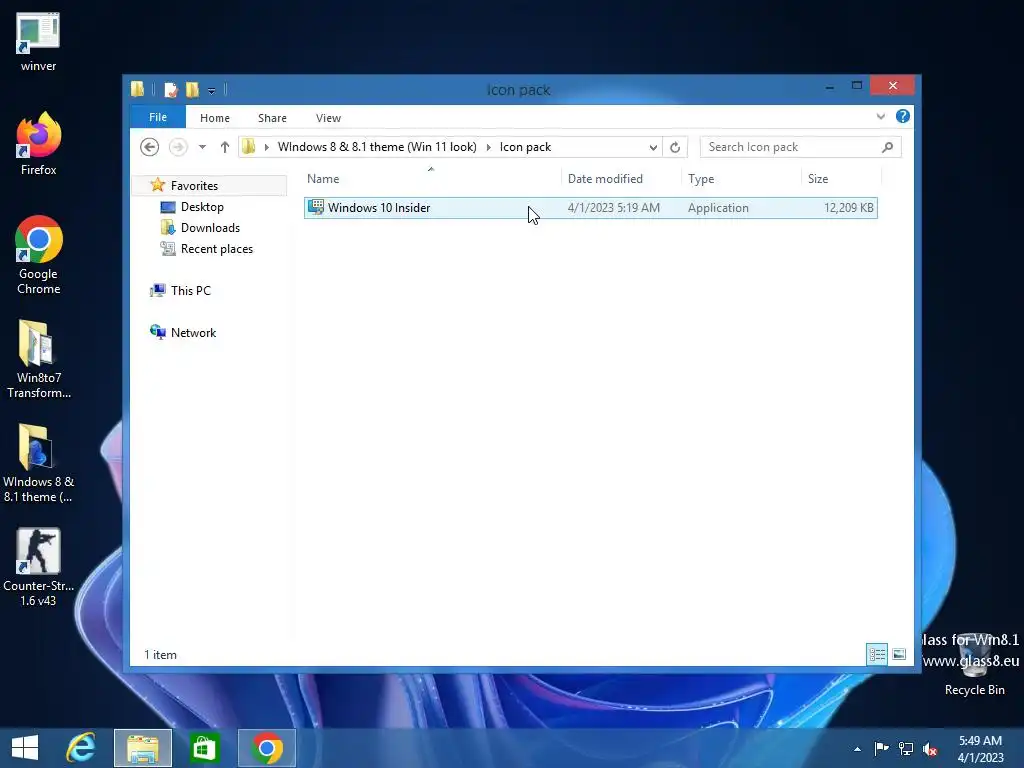This screenshot has height=768, width=1024.
Task: Switch to the Home ribbon tab
Action: pyautogui.click(x=215, y=118)
